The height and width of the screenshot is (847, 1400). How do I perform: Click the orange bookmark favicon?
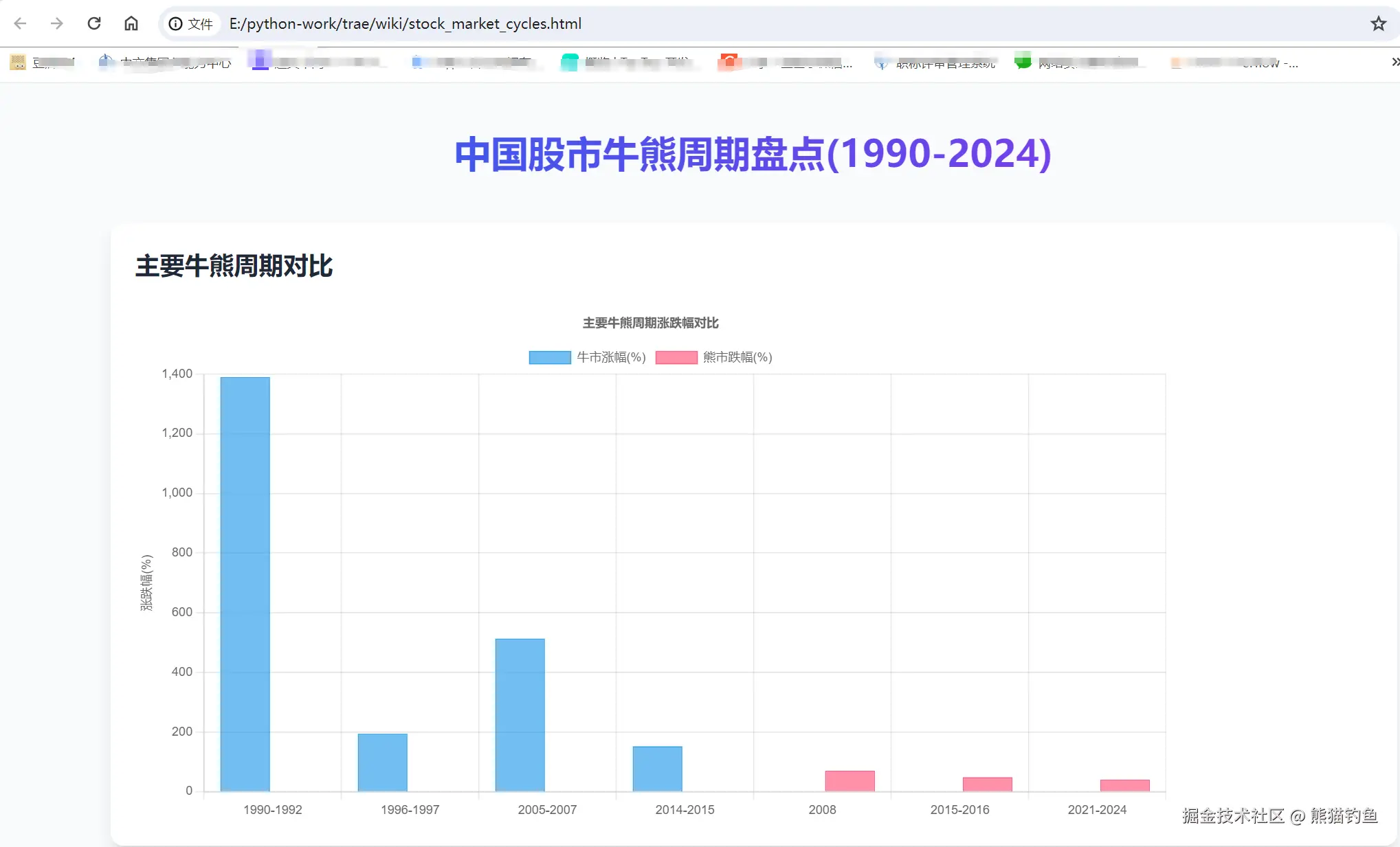coord(730,62)
